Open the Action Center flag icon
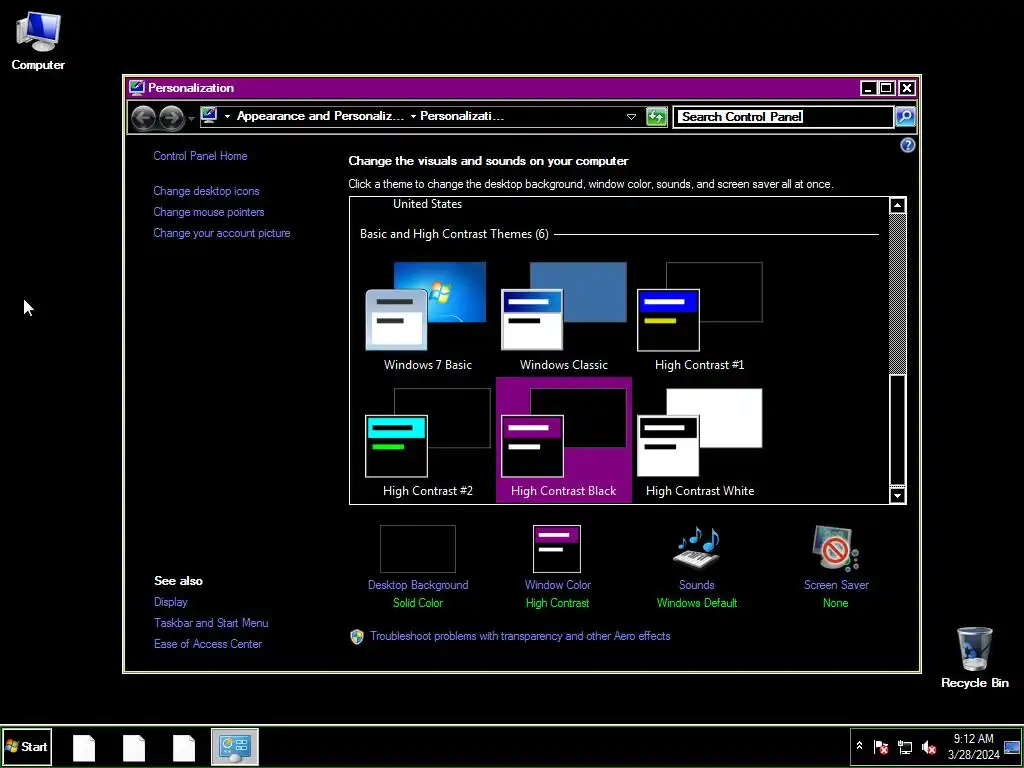This screenshot has height=768, width=1024. 881,746
